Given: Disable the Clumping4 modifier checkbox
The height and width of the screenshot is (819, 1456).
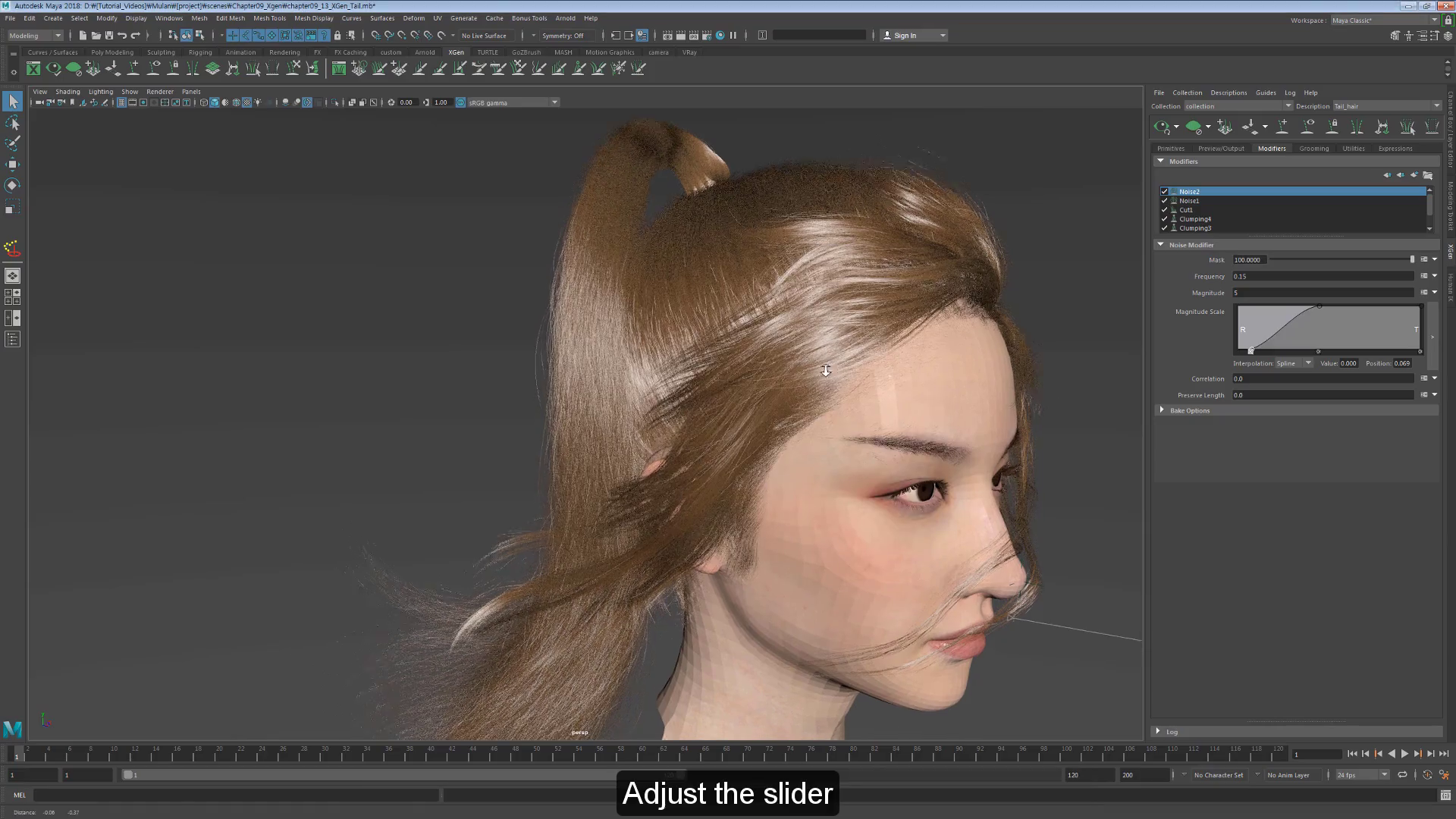Looking at the screenshot, I should click(x=1164, y=219).
